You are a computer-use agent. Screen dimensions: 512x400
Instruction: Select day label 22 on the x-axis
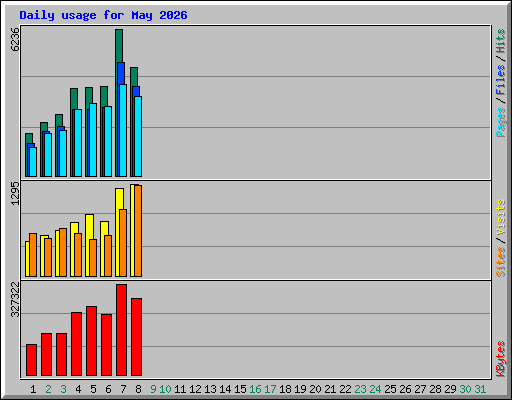(345, 389)
